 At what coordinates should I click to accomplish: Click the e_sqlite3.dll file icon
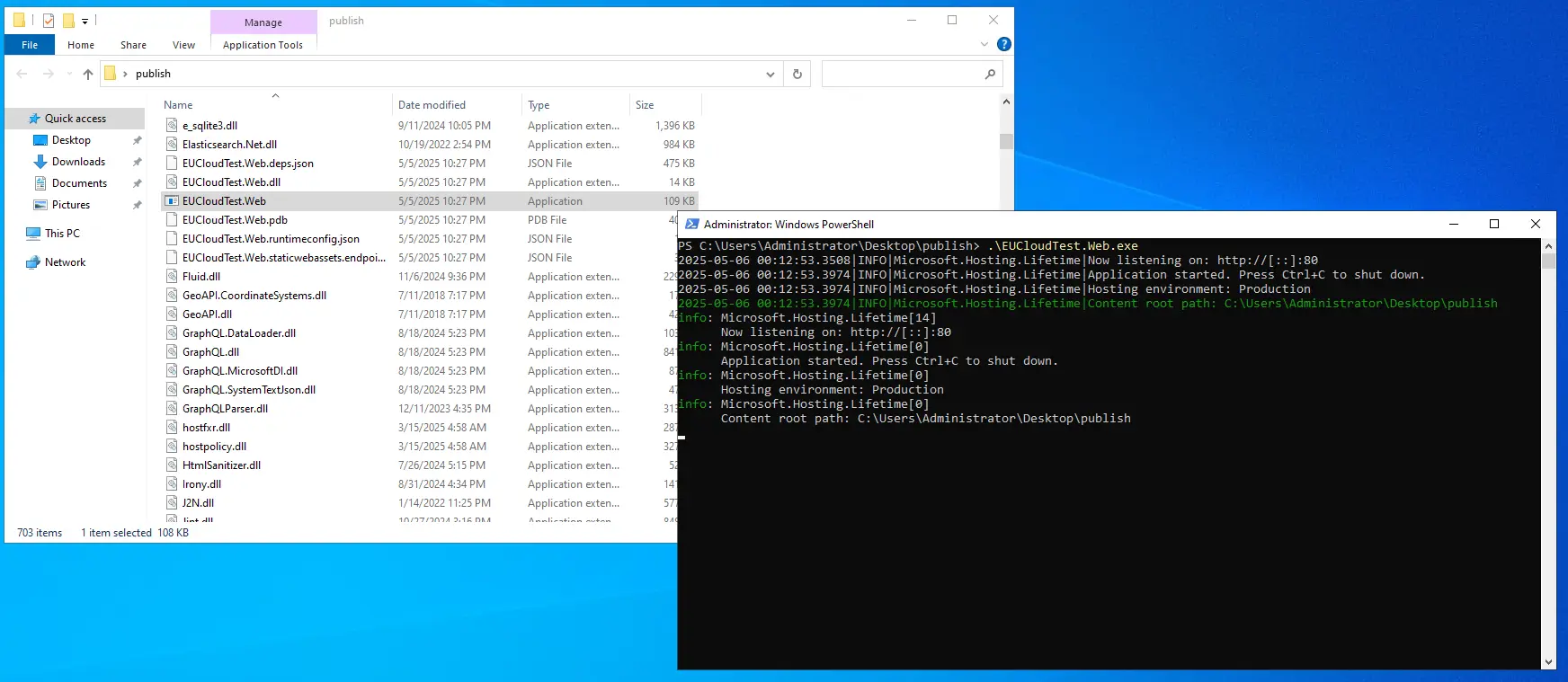pyautogui.click(x=172, y=126)
